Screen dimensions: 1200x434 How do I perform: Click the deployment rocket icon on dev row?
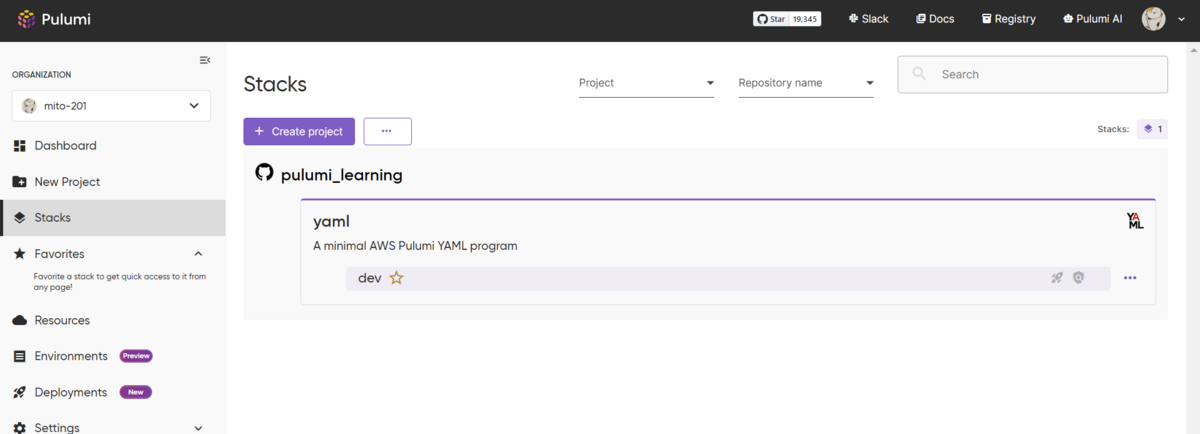[x=1057, y=278]
